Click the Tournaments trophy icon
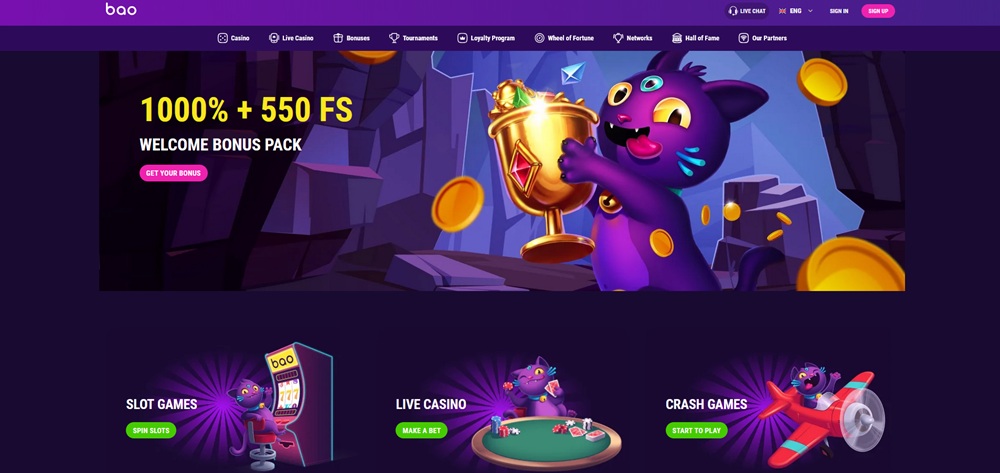1000x473 pixels. [394, 38]
